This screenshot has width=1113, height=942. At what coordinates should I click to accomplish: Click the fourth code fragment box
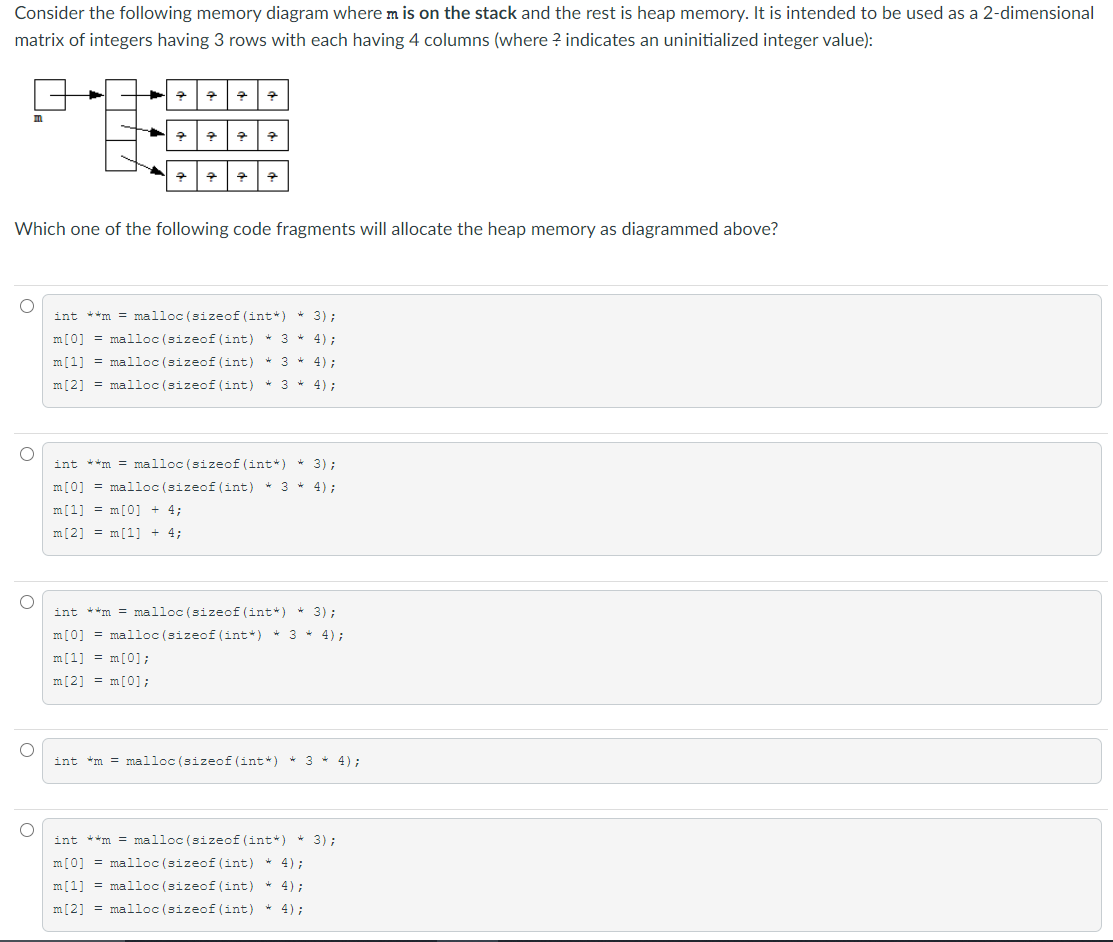(570, 760)
